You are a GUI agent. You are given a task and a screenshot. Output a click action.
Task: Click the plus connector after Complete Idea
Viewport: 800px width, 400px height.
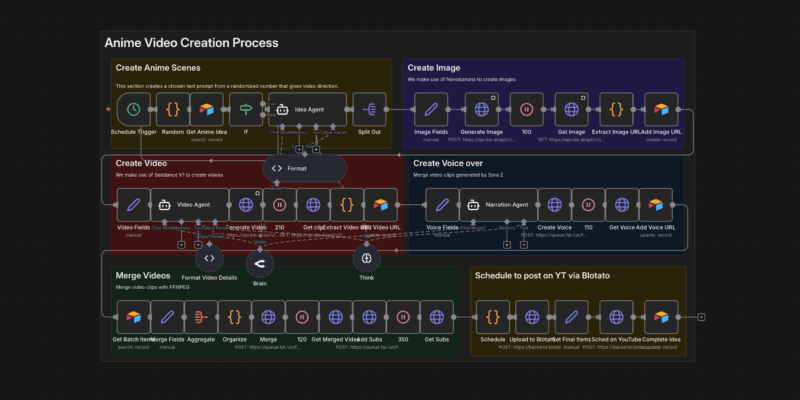702,317
